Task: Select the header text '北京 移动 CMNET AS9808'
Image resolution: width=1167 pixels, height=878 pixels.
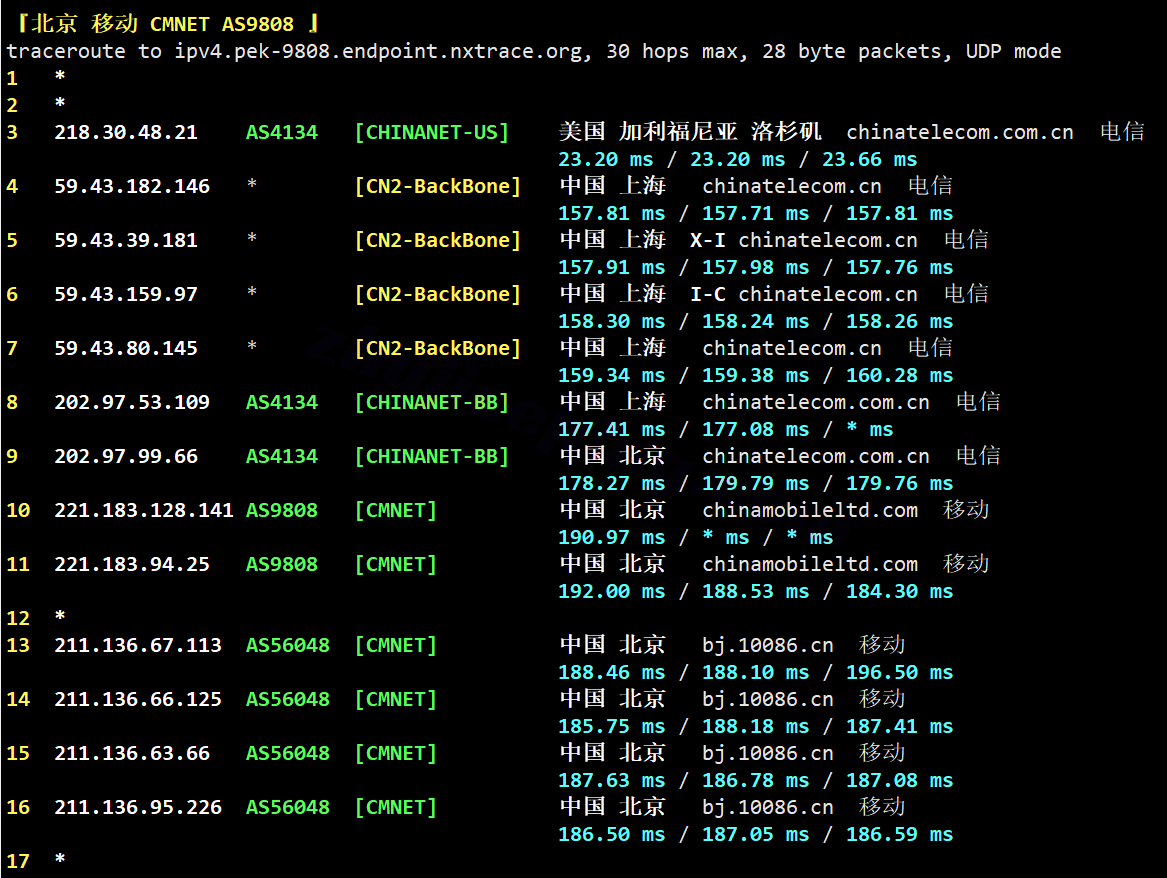Action: (162, 24)
